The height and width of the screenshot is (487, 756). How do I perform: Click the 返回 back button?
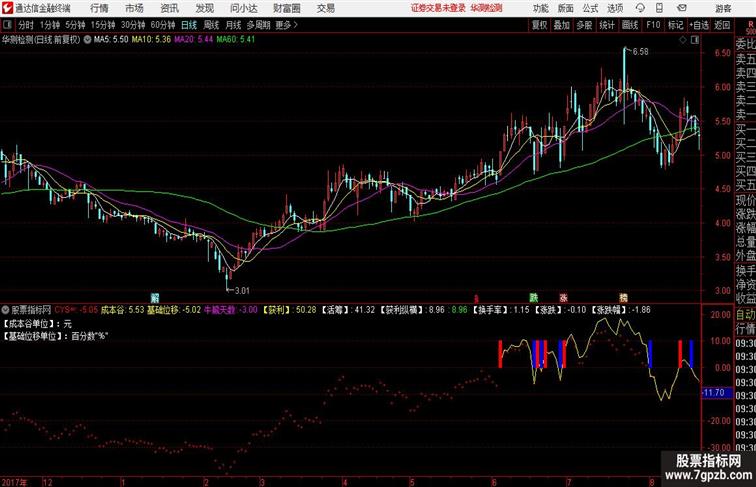[722, 25]
